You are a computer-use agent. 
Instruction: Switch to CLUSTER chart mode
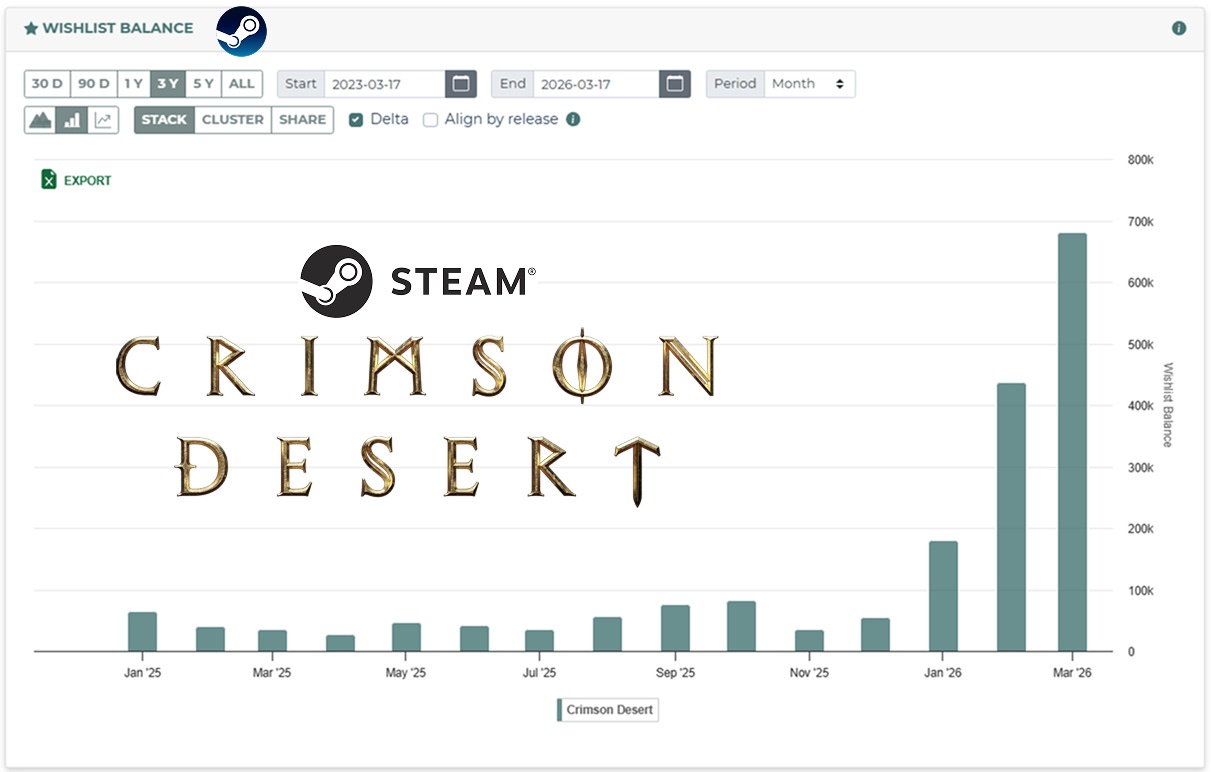[x=233, y=120]
